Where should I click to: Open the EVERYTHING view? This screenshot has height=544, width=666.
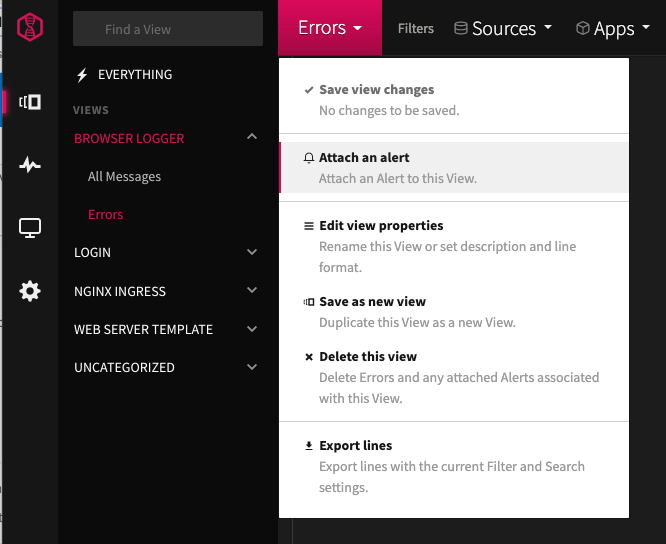[x=135, y=75]
